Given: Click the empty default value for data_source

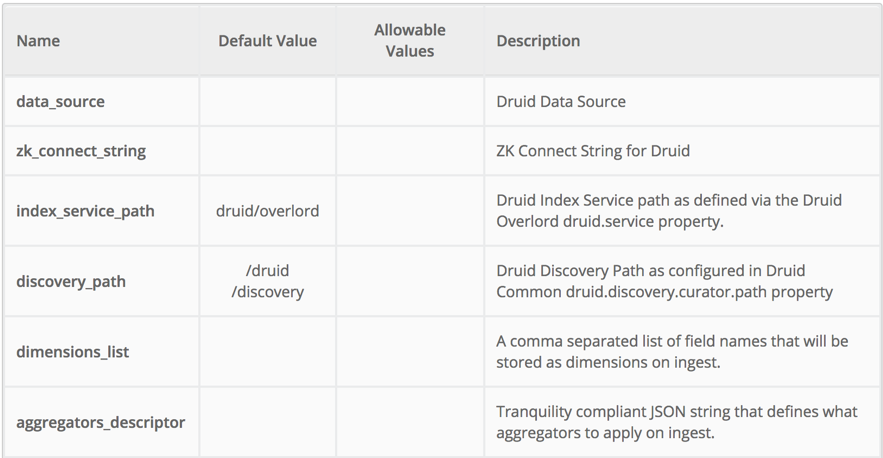Looking at the screenshot, I should pyautogui.click(x=267, y=101).
